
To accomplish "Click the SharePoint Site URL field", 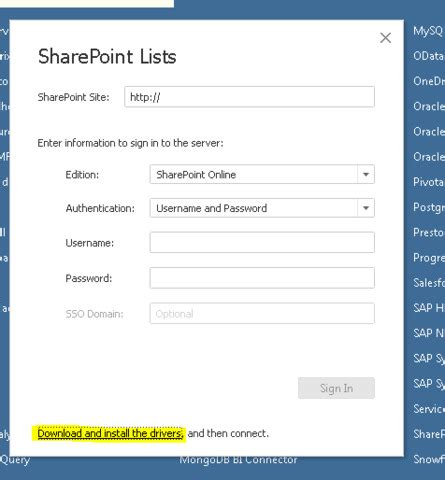I will (249, 97).
